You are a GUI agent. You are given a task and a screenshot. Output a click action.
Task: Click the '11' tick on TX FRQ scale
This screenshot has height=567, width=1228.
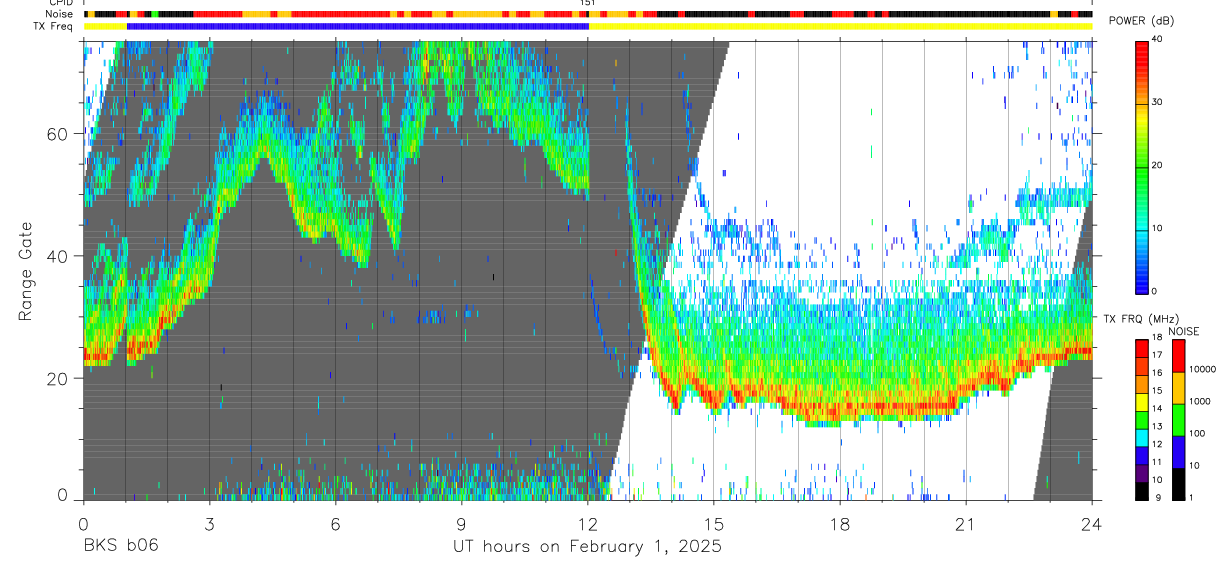point(1157,462)
